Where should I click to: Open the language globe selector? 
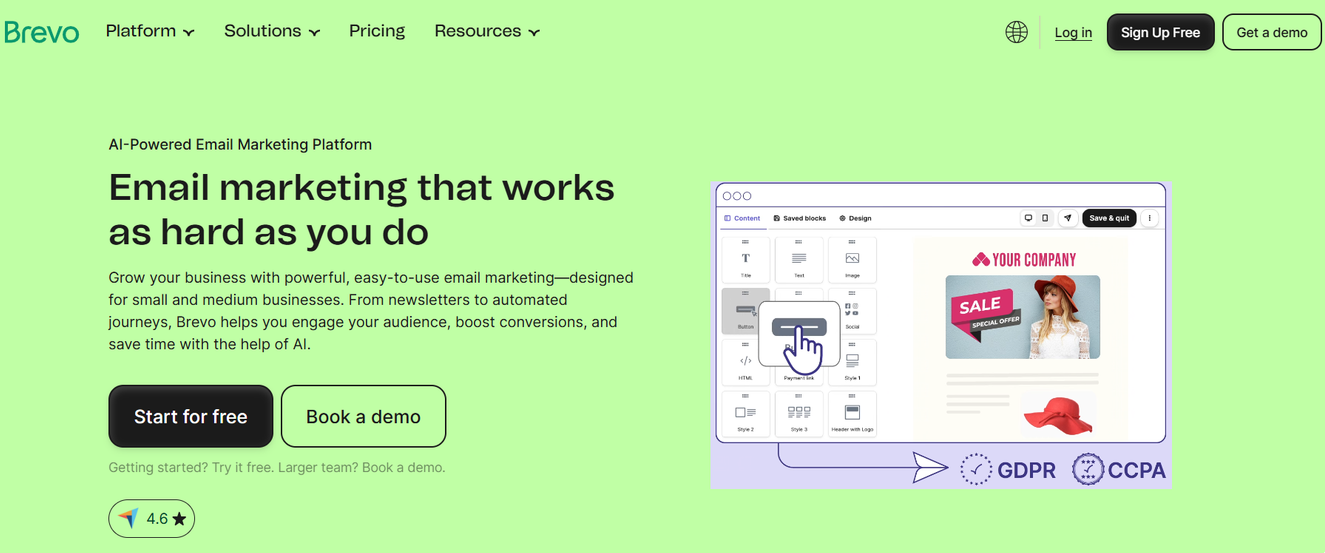[1016, 32]
